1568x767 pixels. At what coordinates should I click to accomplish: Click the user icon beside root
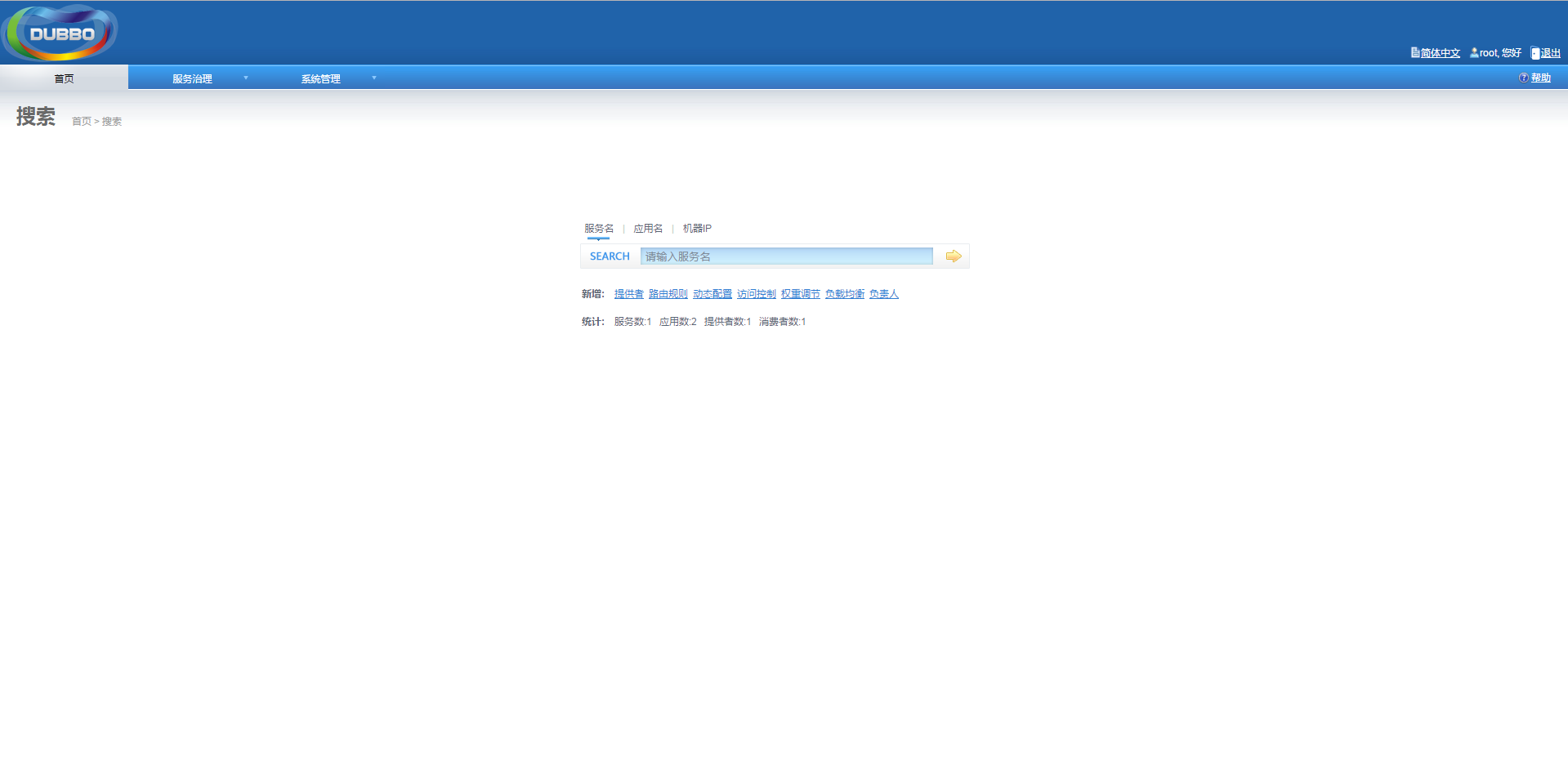pyautogui.click(x=1474, y=52)
